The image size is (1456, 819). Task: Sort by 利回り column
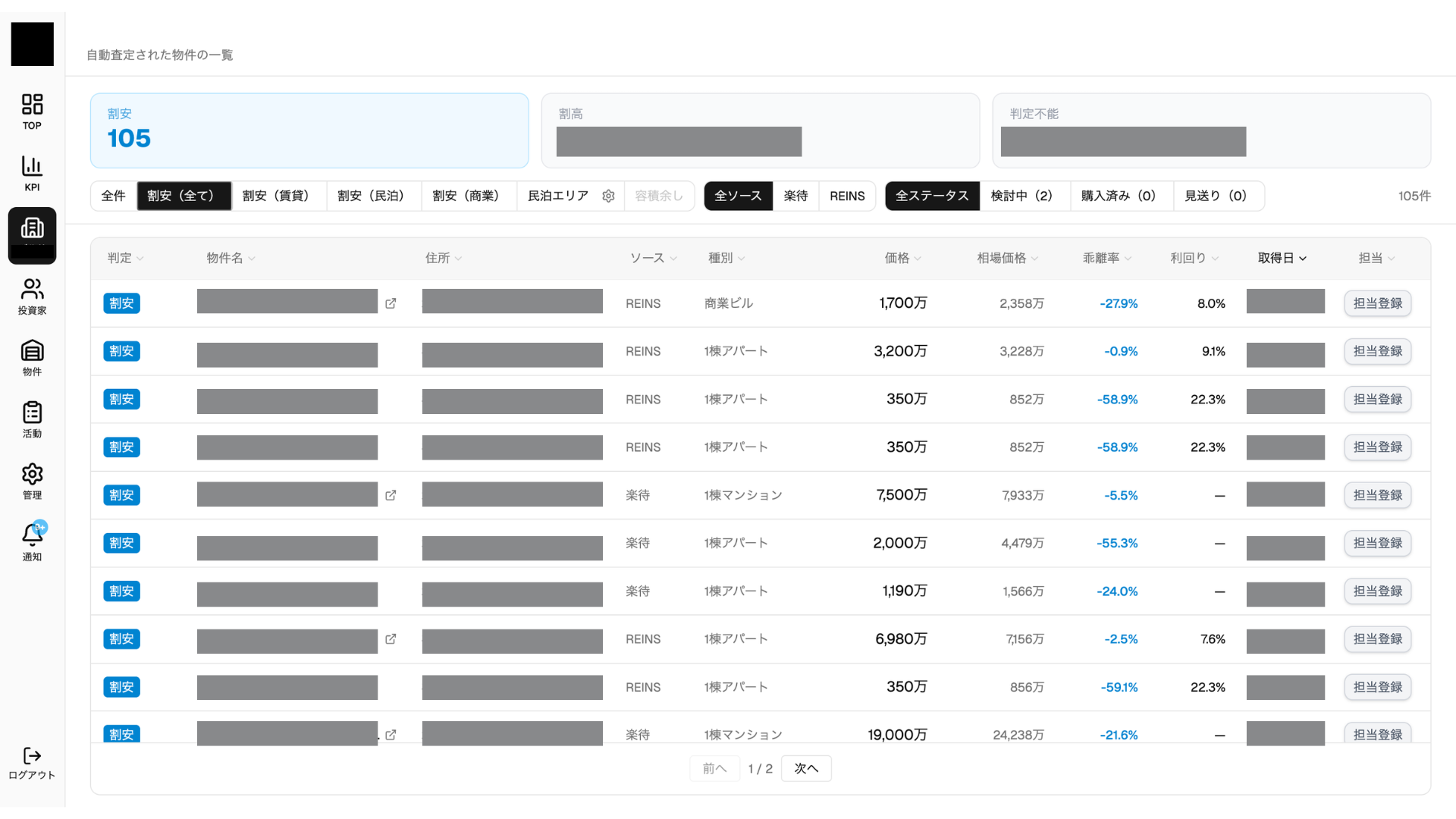coord(1194,258)
